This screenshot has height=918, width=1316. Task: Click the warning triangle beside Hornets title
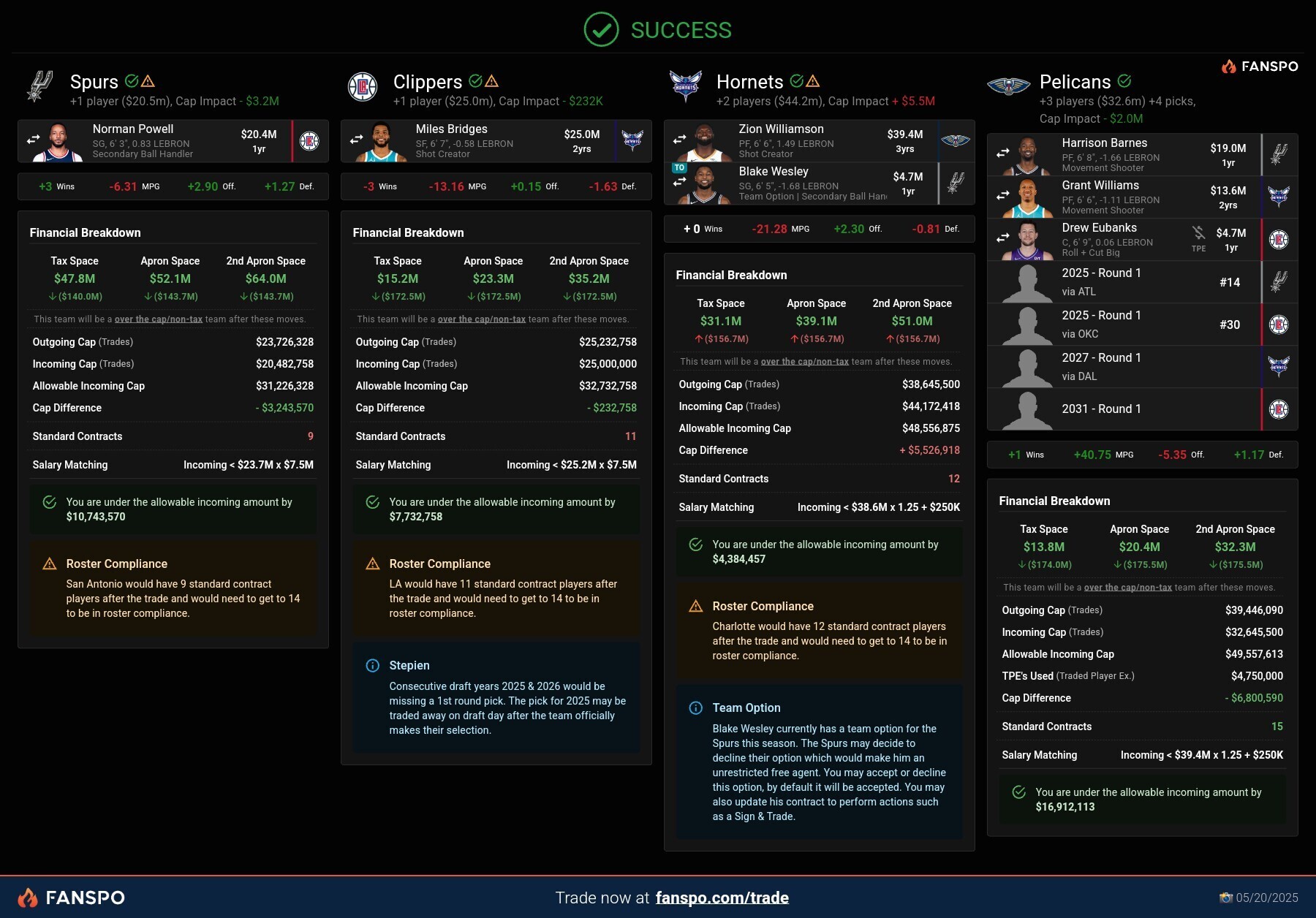[x=813, y=81]
